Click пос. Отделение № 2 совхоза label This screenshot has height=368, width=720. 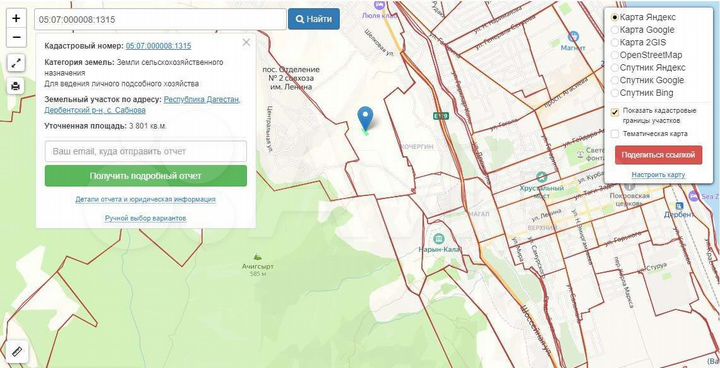point(291,78)
